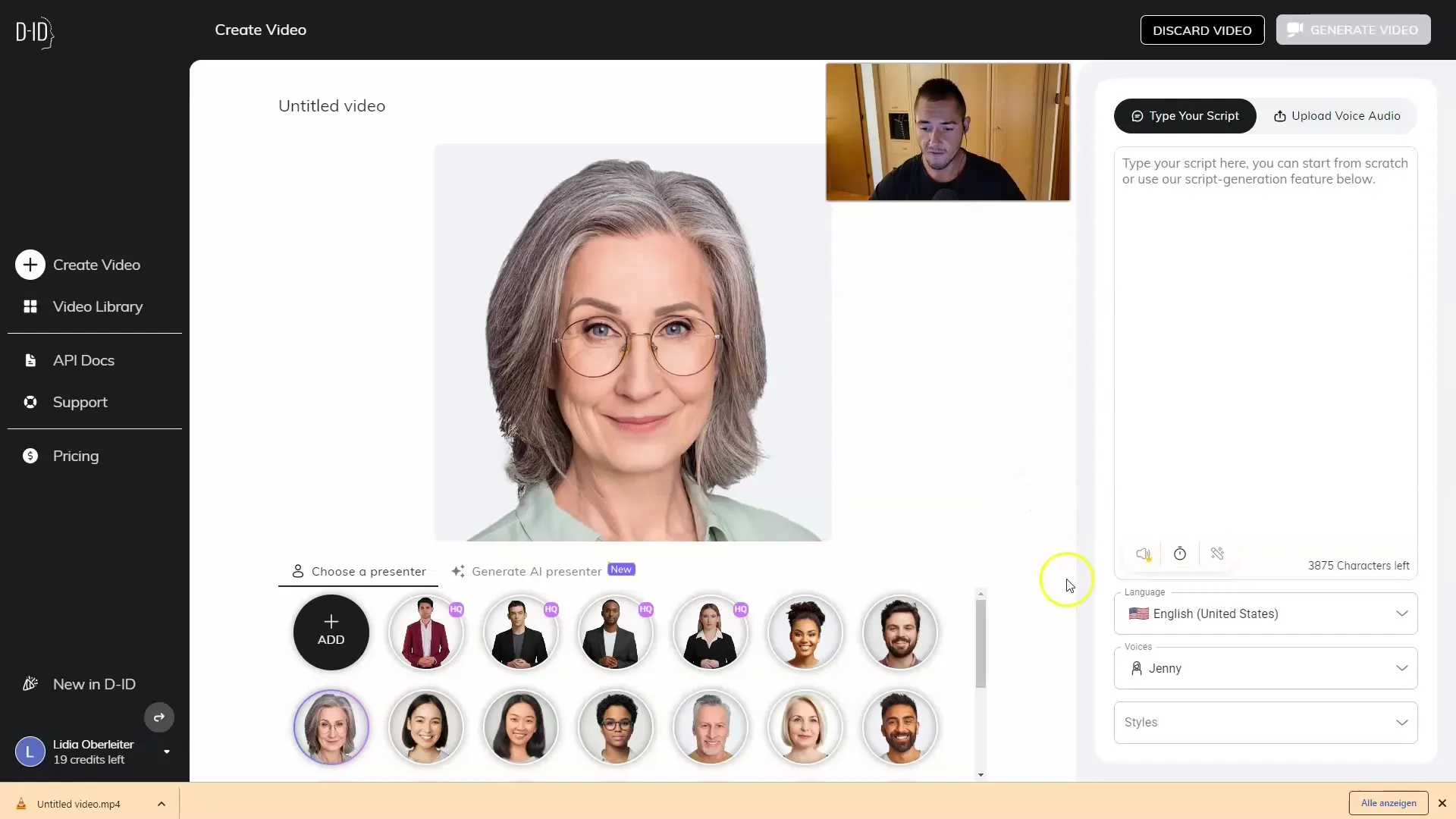Click VLC cone icon in the download bar

[x=21, y=804]
